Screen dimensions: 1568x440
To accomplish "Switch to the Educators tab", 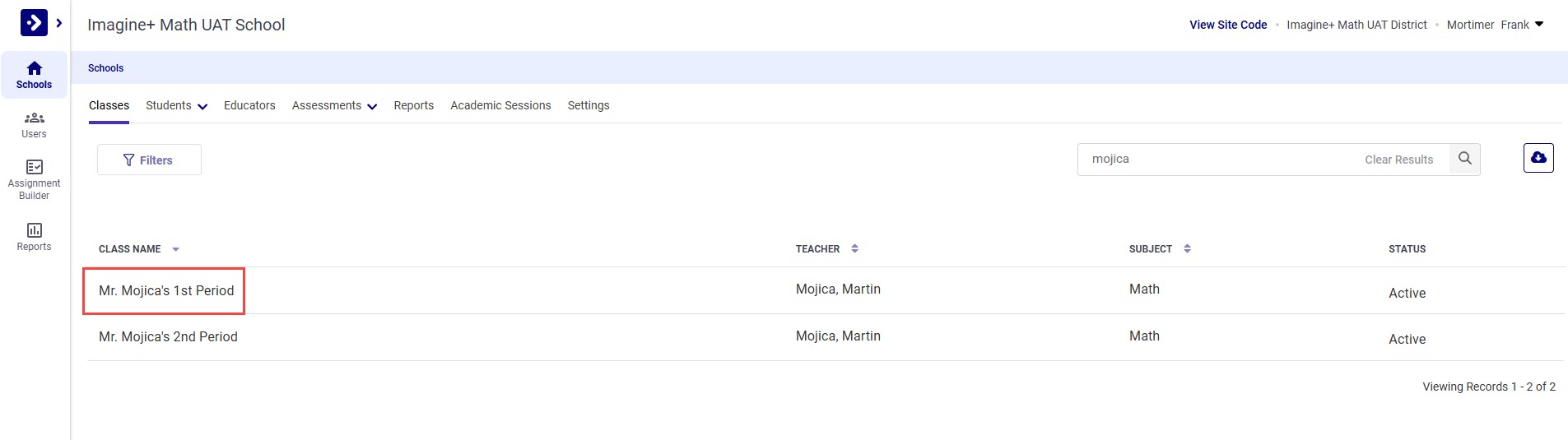I will pyautogui.click(x=249, y=105).
